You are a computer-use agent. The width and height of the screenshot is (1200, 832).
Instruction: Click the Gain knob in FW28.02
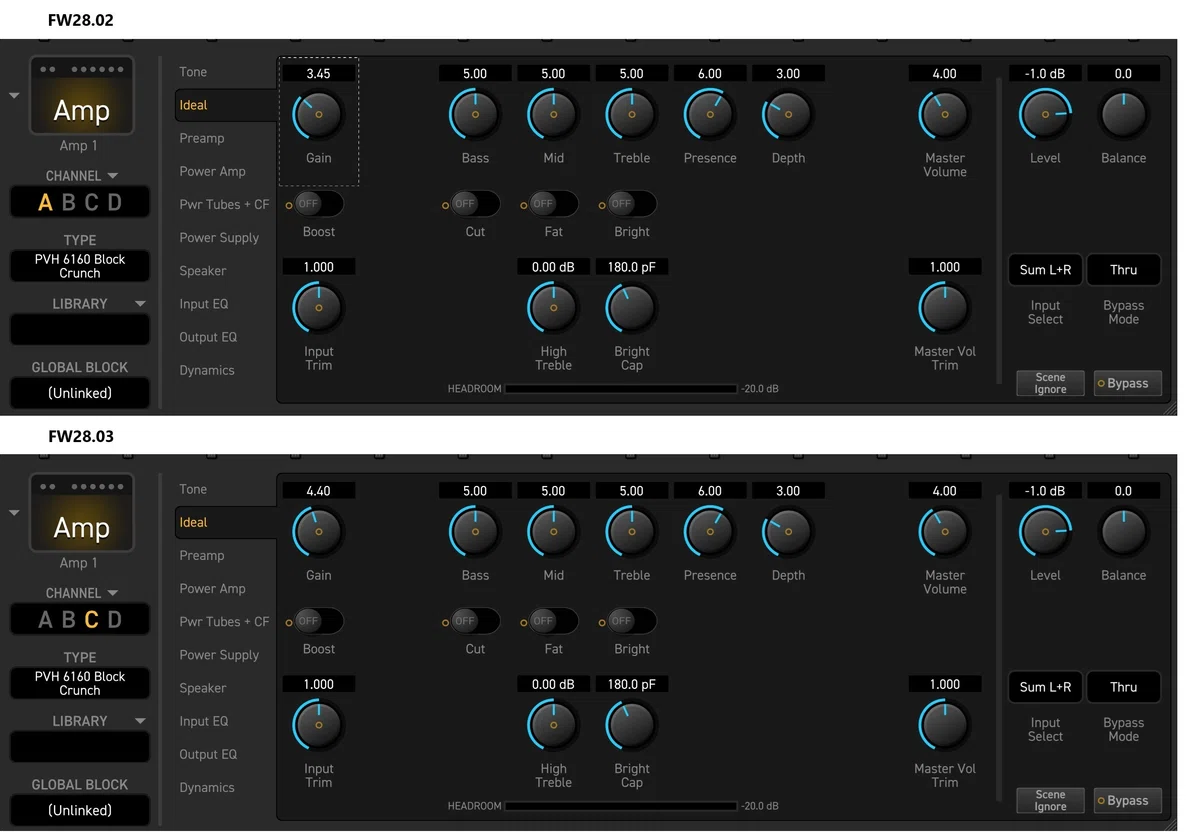319,115
